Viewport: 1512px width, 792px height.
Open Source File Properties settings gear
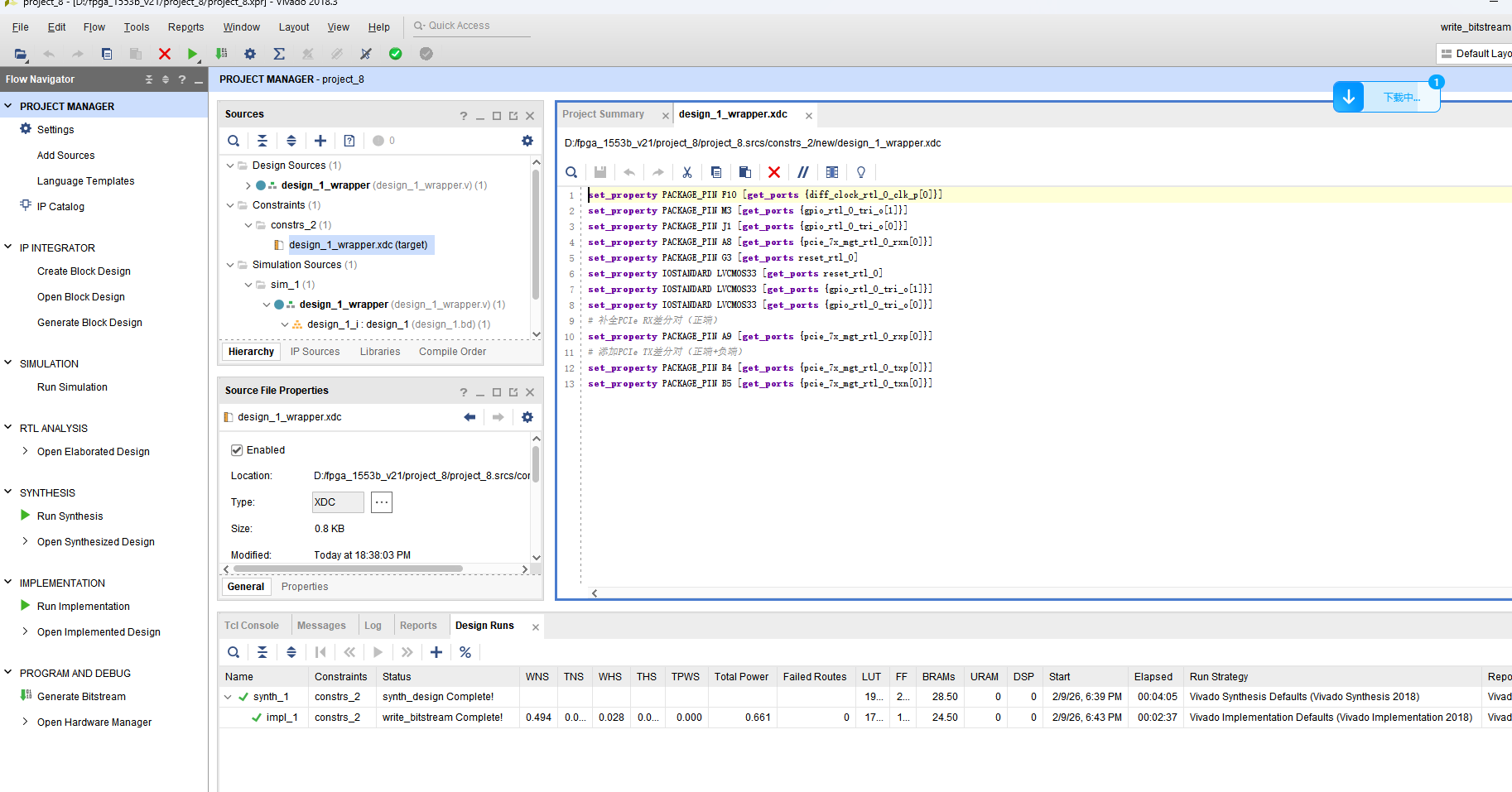[x=527, y=417]
